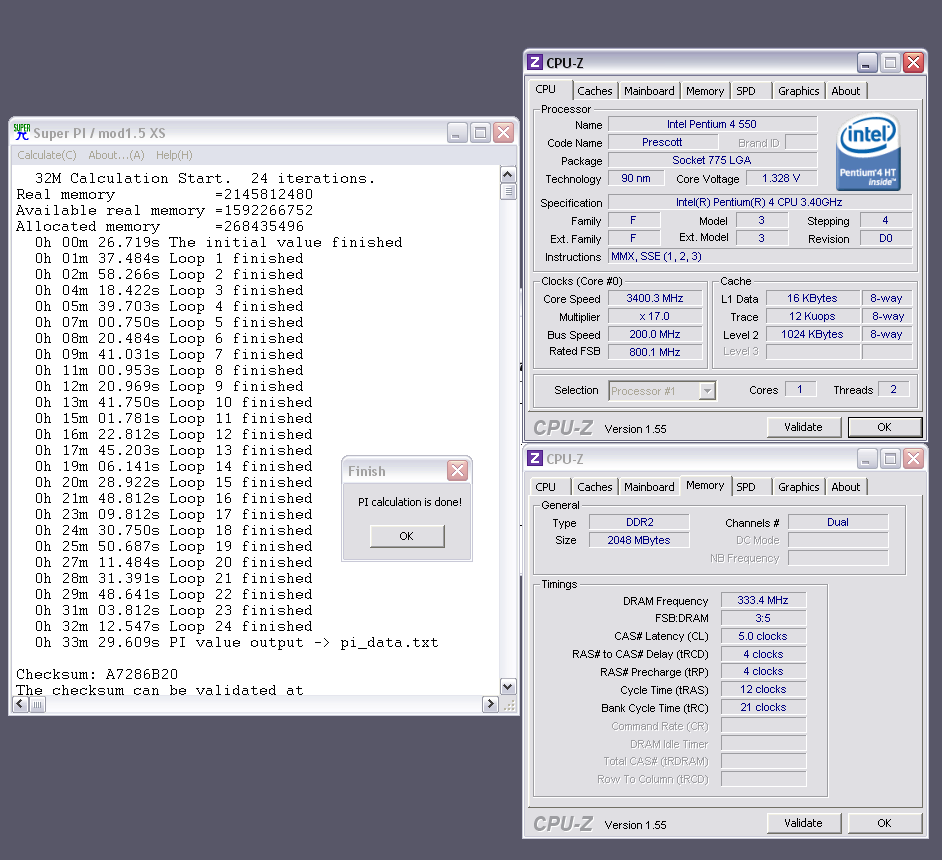The height and width of the screenshot is (860, 942).
Task: Minimize the lower CPU-Z window
Action: coord(866,459)
